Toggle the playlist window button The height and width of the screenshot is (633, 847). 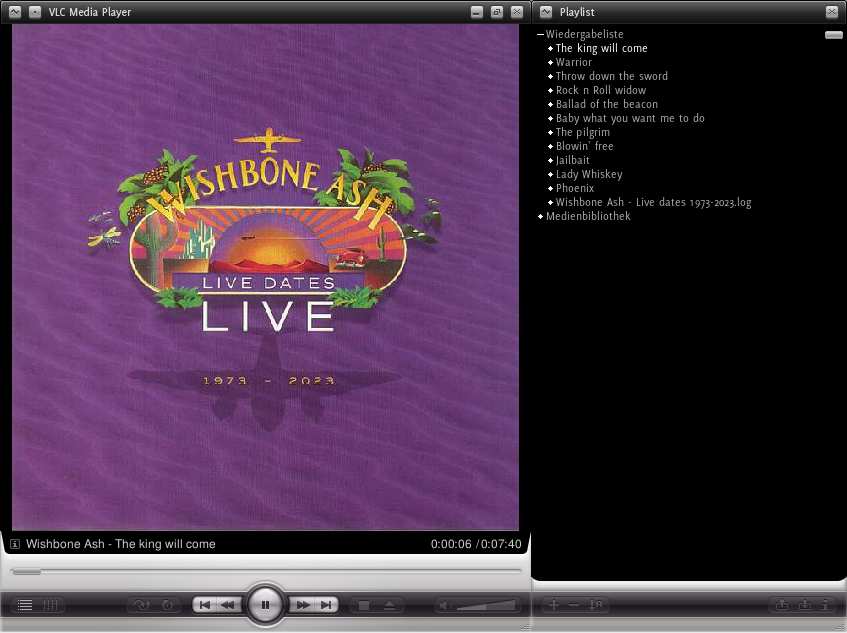(x=25, y=605)
